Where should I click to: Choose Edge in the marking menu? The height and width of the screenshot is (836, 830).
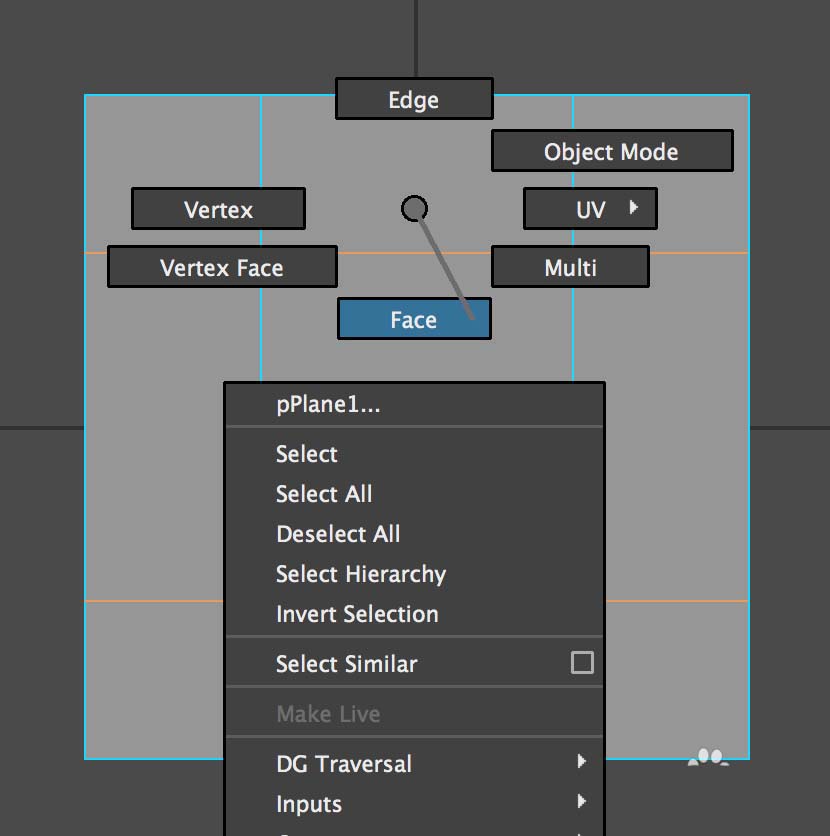click(x=414, y=100)
